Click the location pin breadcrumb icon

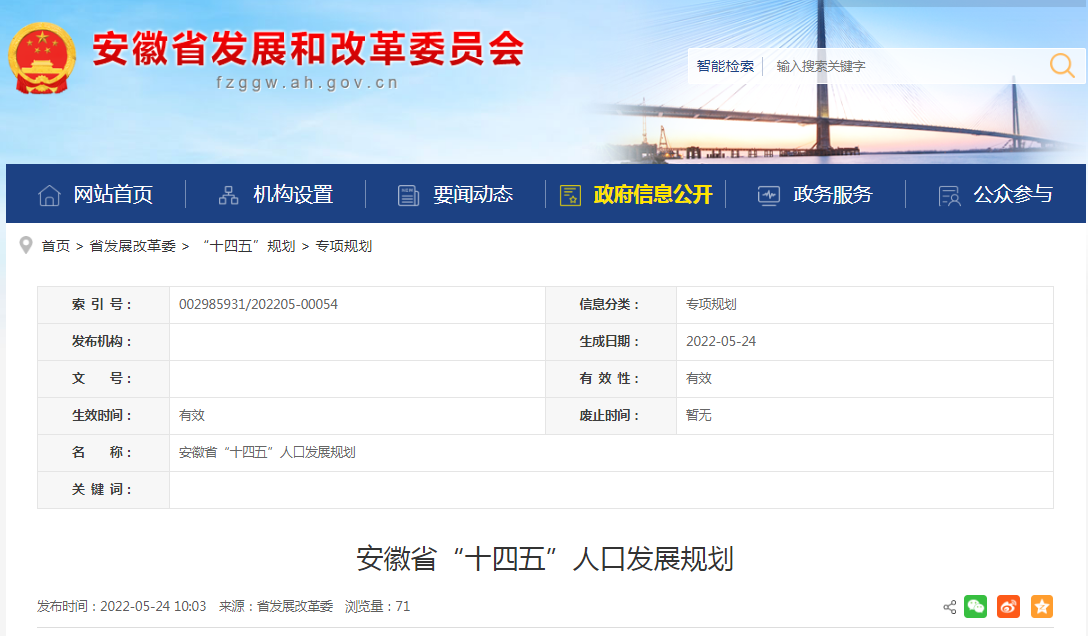pyautogui.click(x=26, y=245)
